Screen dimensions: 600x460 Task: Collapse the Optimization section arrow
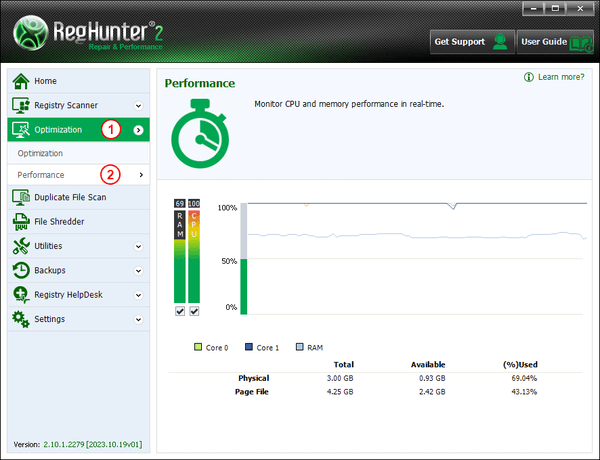pos(139,130)
